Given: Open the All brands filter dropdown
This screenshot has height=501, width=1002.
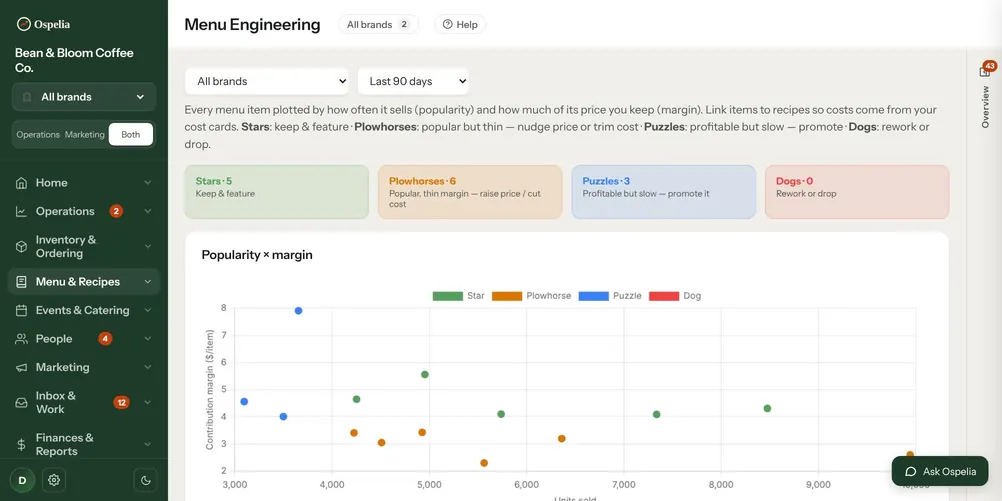Looking at the screenshot, I should click(267, 81).
